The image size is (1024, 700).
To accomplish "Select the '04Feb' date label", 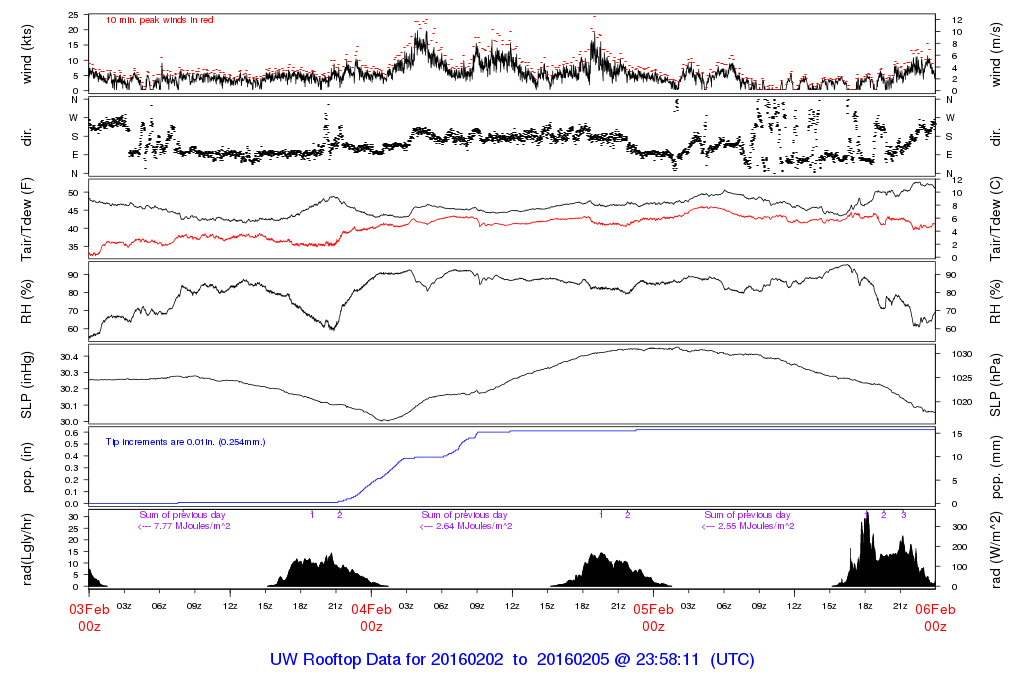I will pos(371,609).
